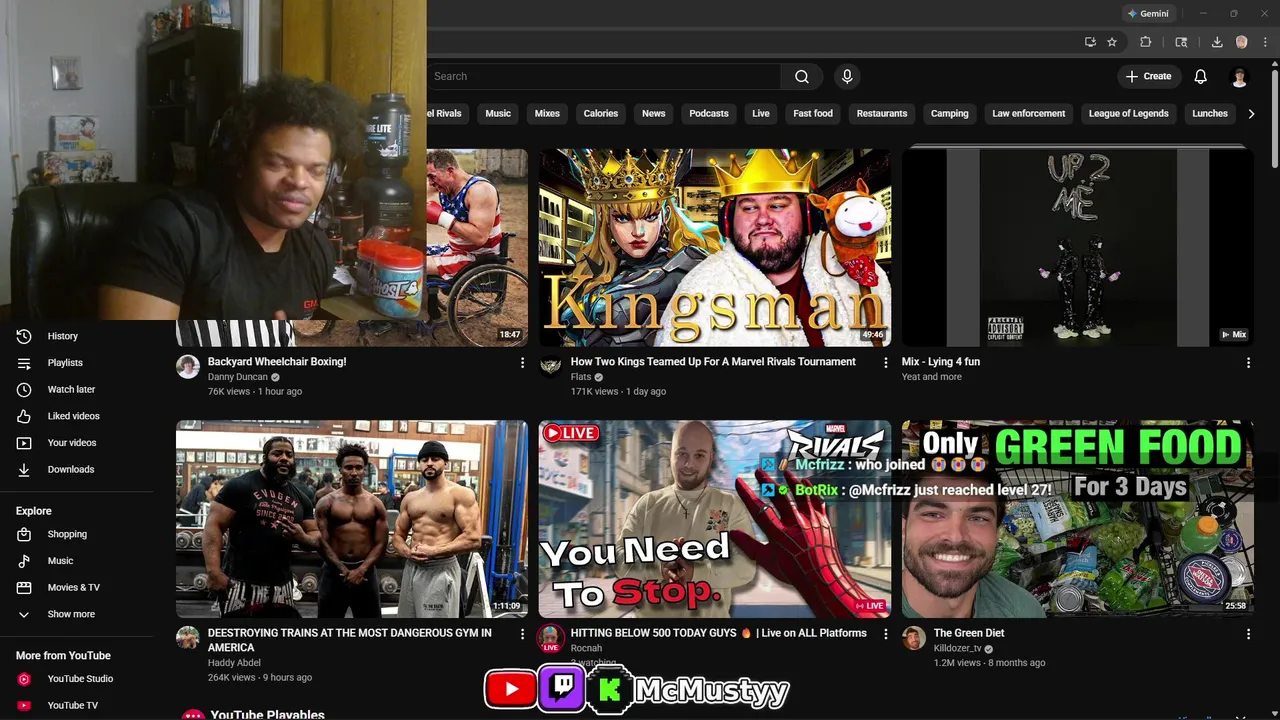Open The Green Diet title link
1280x720 pixels.
click(969, 633)
